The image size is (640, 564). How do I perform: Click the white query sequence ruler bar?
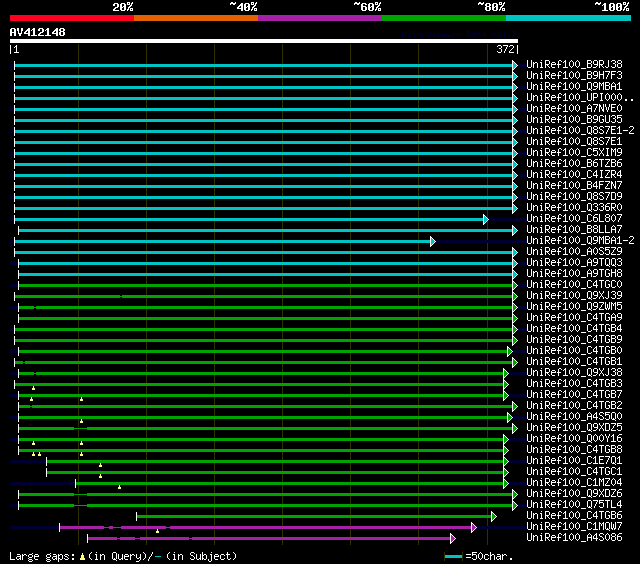(264, 42)
